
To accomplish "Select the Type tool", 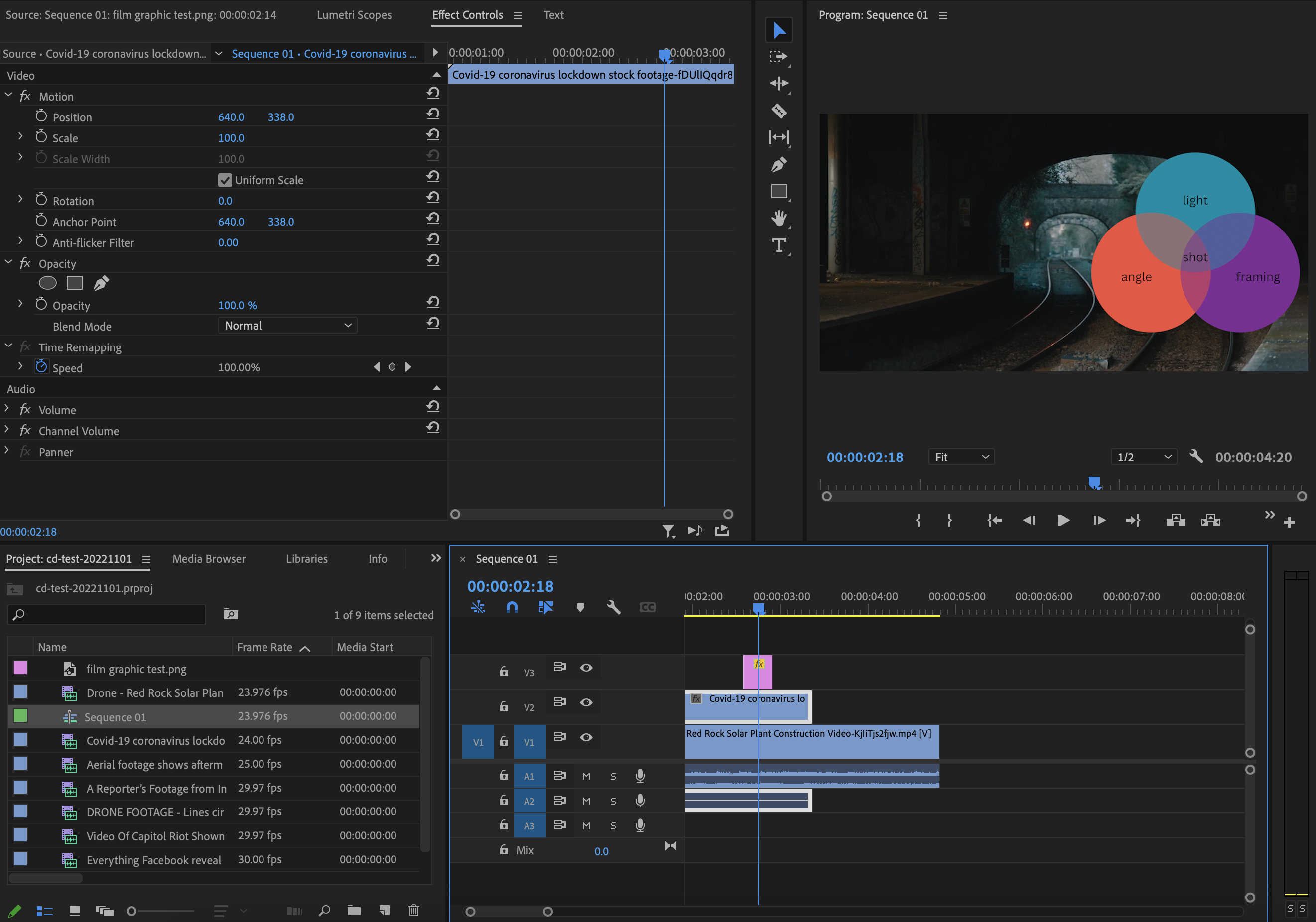I will [x=779, y=245].
